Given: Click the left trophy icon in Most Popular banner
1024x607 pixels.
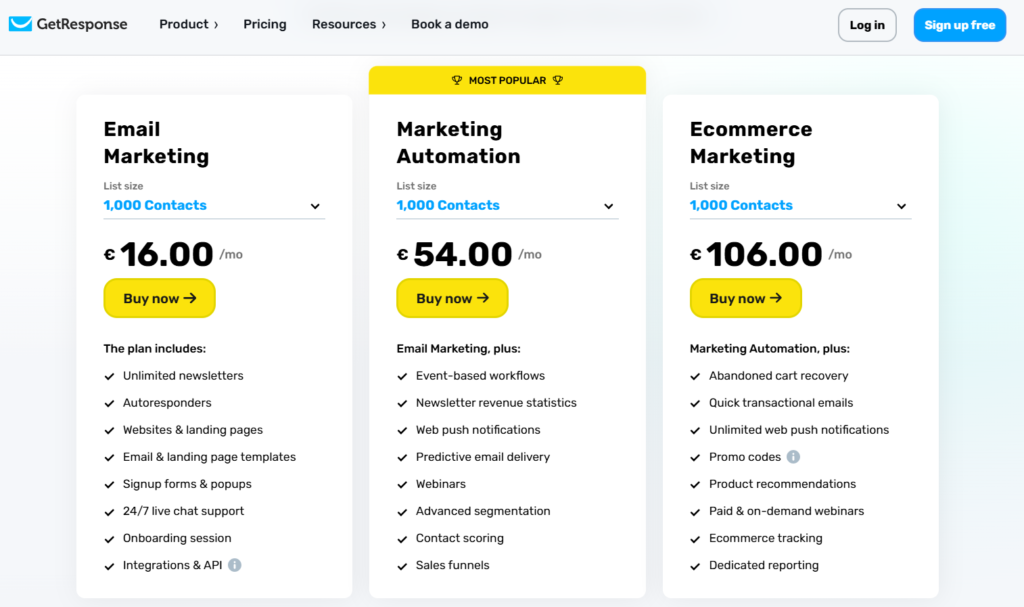Looking at the screenshot, I should pyautogui.click(x=457, y=80).
